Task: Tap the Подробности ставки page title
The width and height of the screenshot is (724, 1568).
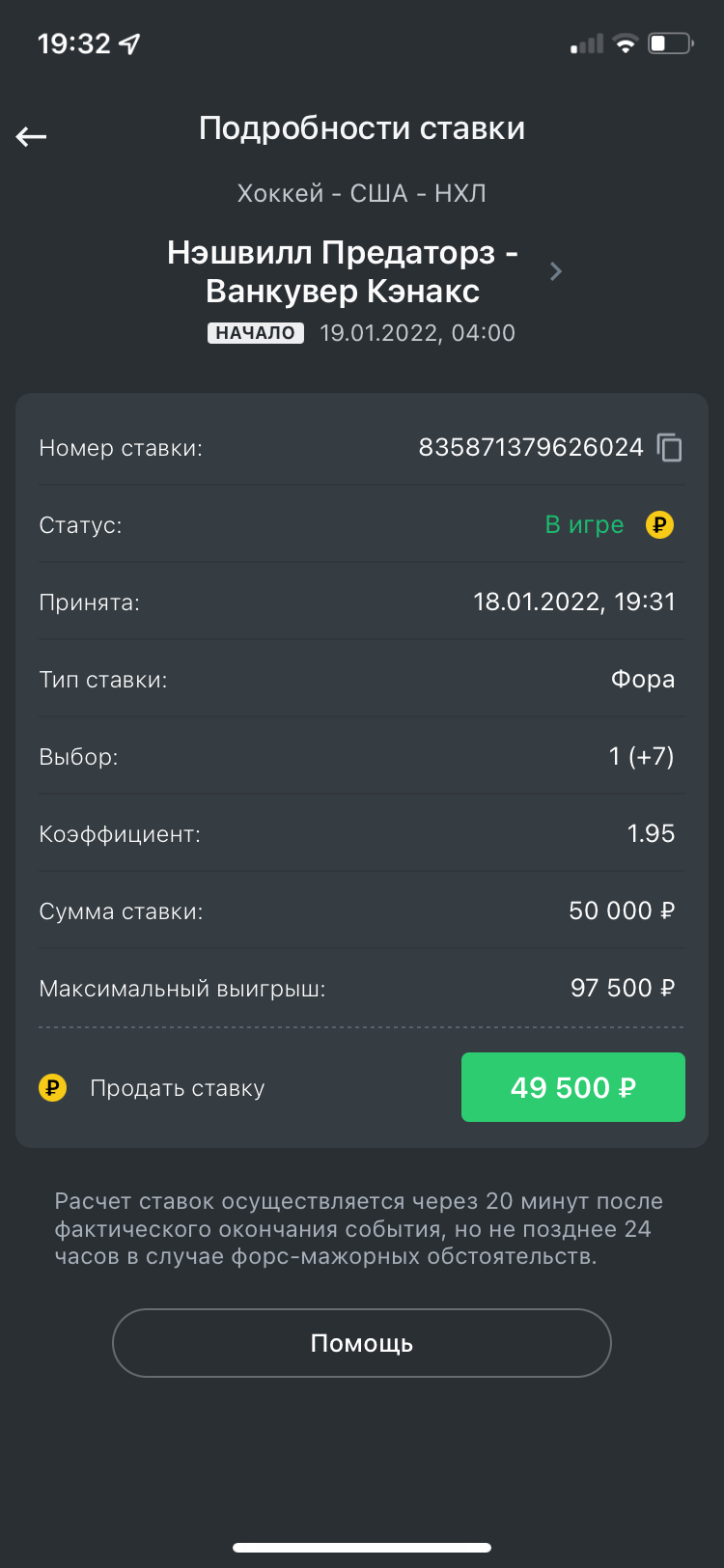Action: click(x=362, y=128)
